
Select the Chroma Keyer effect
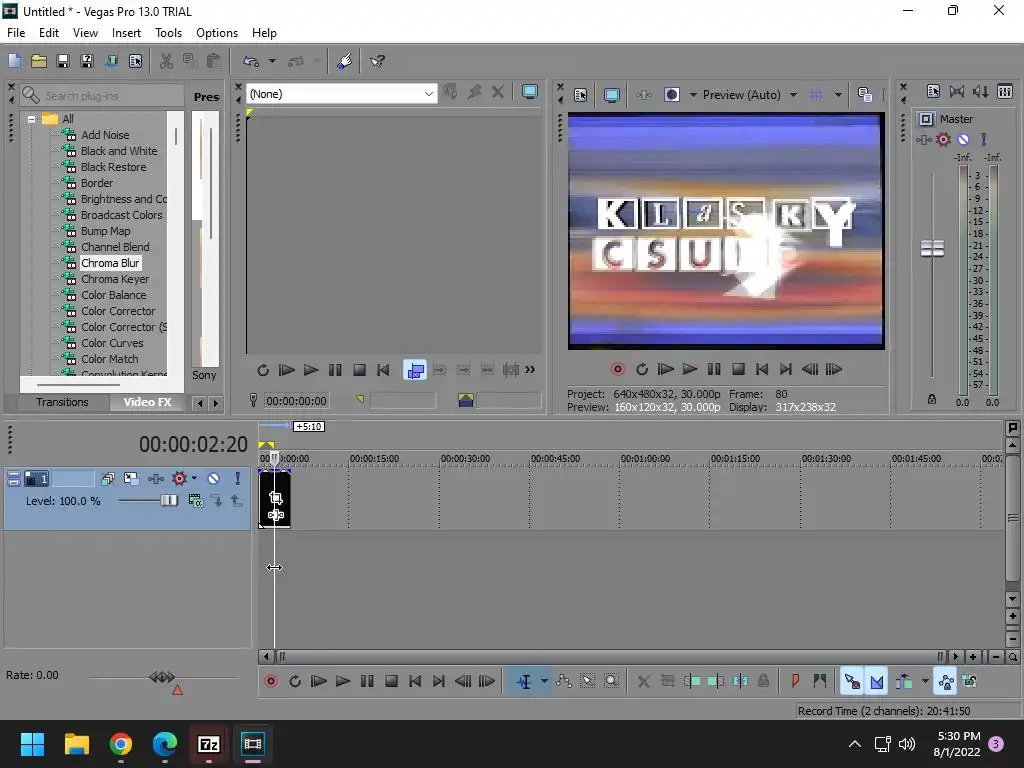click(x=115, y=279)
